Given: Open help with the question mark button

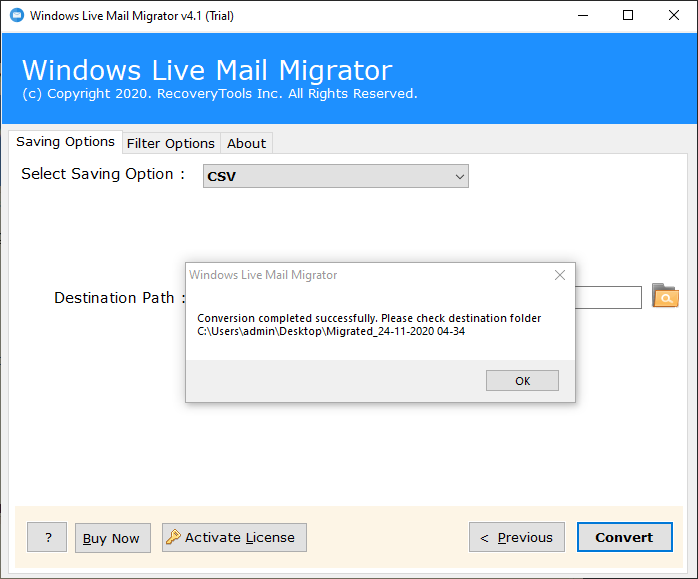Looking at the screenshot, I should coord(47,537).
